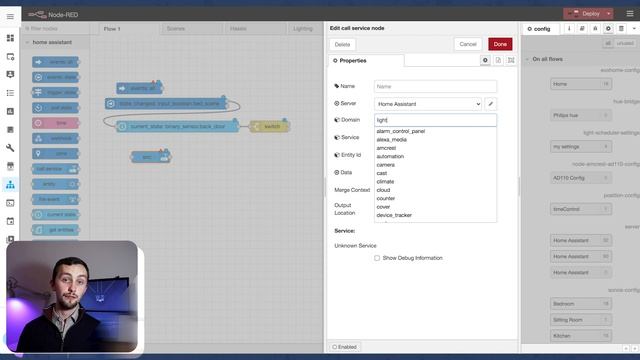The width and height of the screenshot is (640, 360).
Task: Open the Deploy options dropdown arrow
Action: [608, 14]
